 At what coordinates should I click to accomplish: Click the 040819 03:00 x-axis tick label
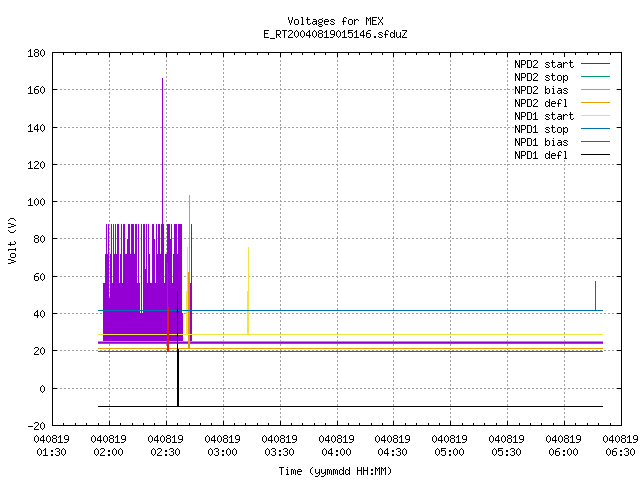point(222,446)
